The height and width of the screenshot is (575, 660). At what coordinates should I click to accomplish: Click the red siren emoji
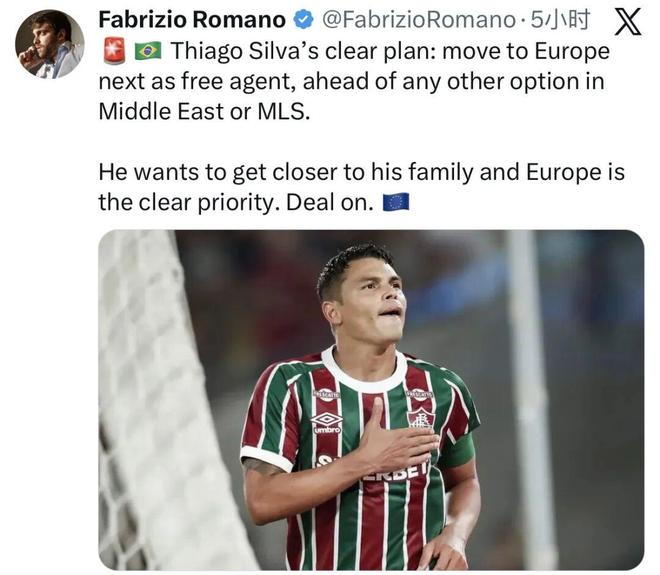pos(113,50)
